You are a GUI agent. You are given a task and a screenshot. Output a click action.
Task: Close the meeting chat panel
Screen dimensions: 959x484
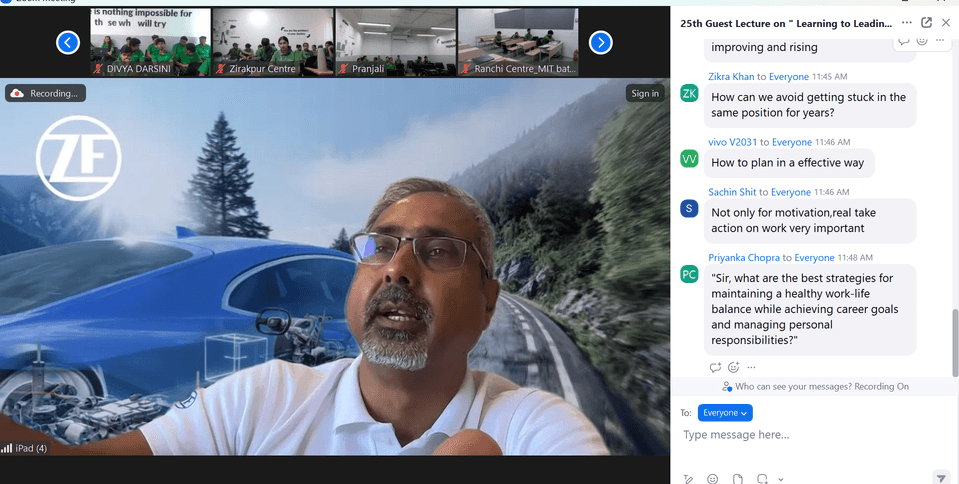click(946, 23)
